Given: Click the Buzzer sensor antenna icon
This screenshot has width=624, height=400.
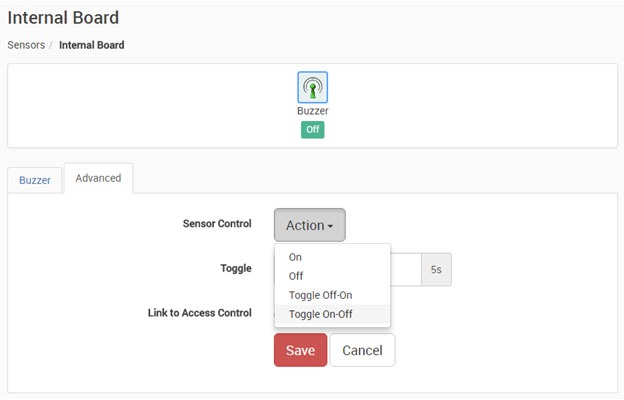Looking at the screenshot, I should pyautogui.click(x=312, y=87).
